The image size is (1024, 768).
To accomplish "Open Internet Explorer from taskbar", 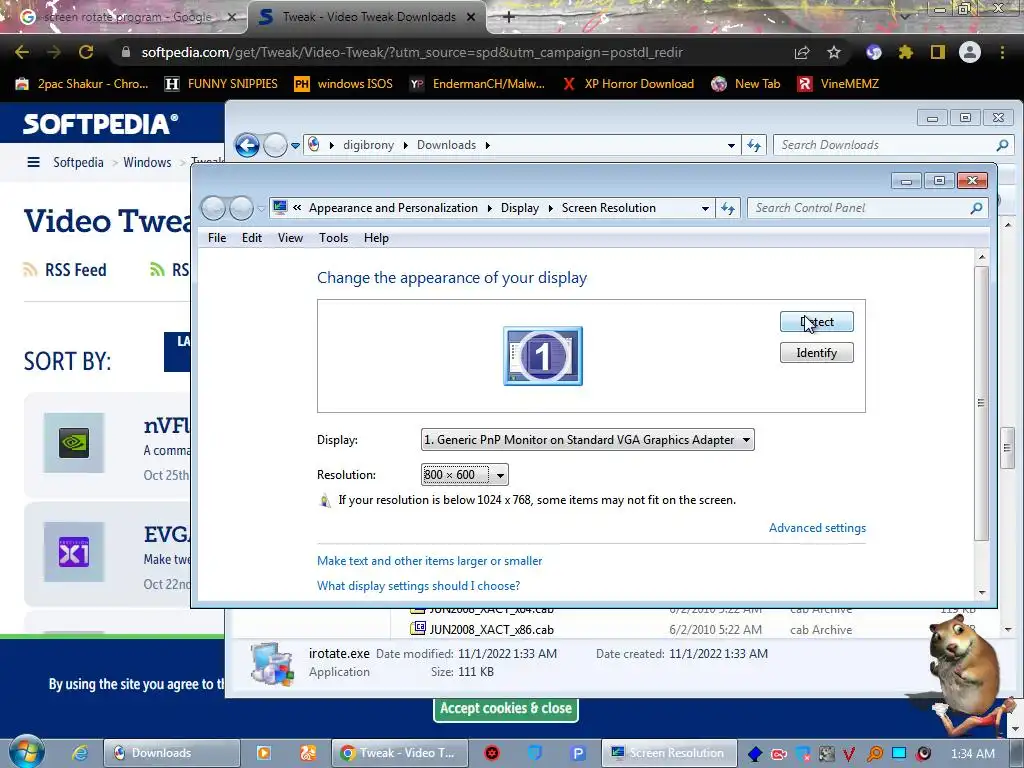I will tap(80, 753).
